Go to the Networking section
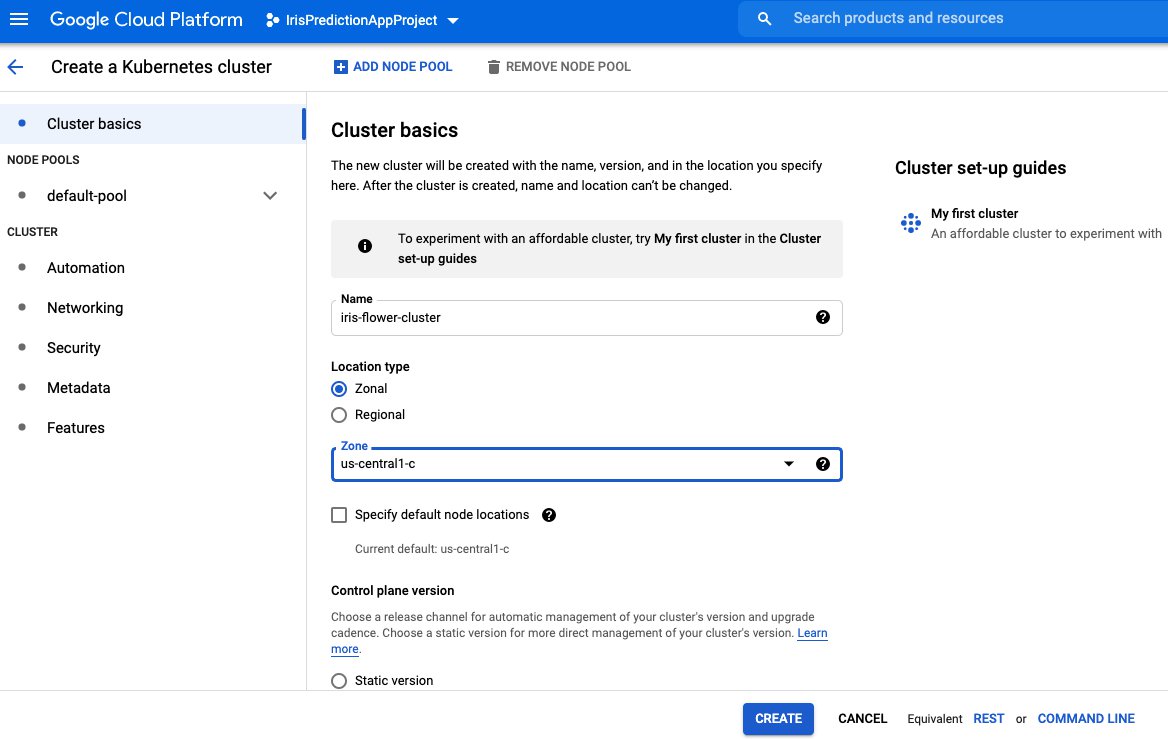This screenshot has width=1168, height=739. tap(85, 308)
